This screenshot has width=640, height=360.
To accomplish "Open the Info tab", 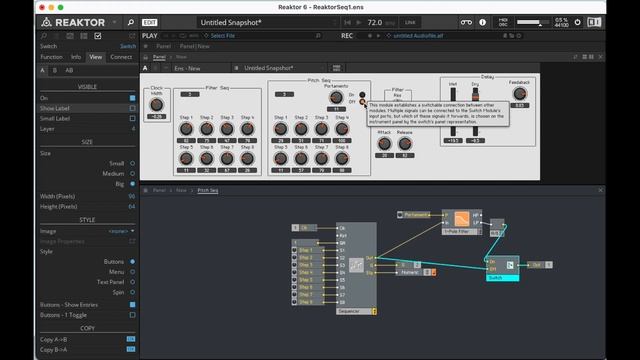I will coord(76,57).
